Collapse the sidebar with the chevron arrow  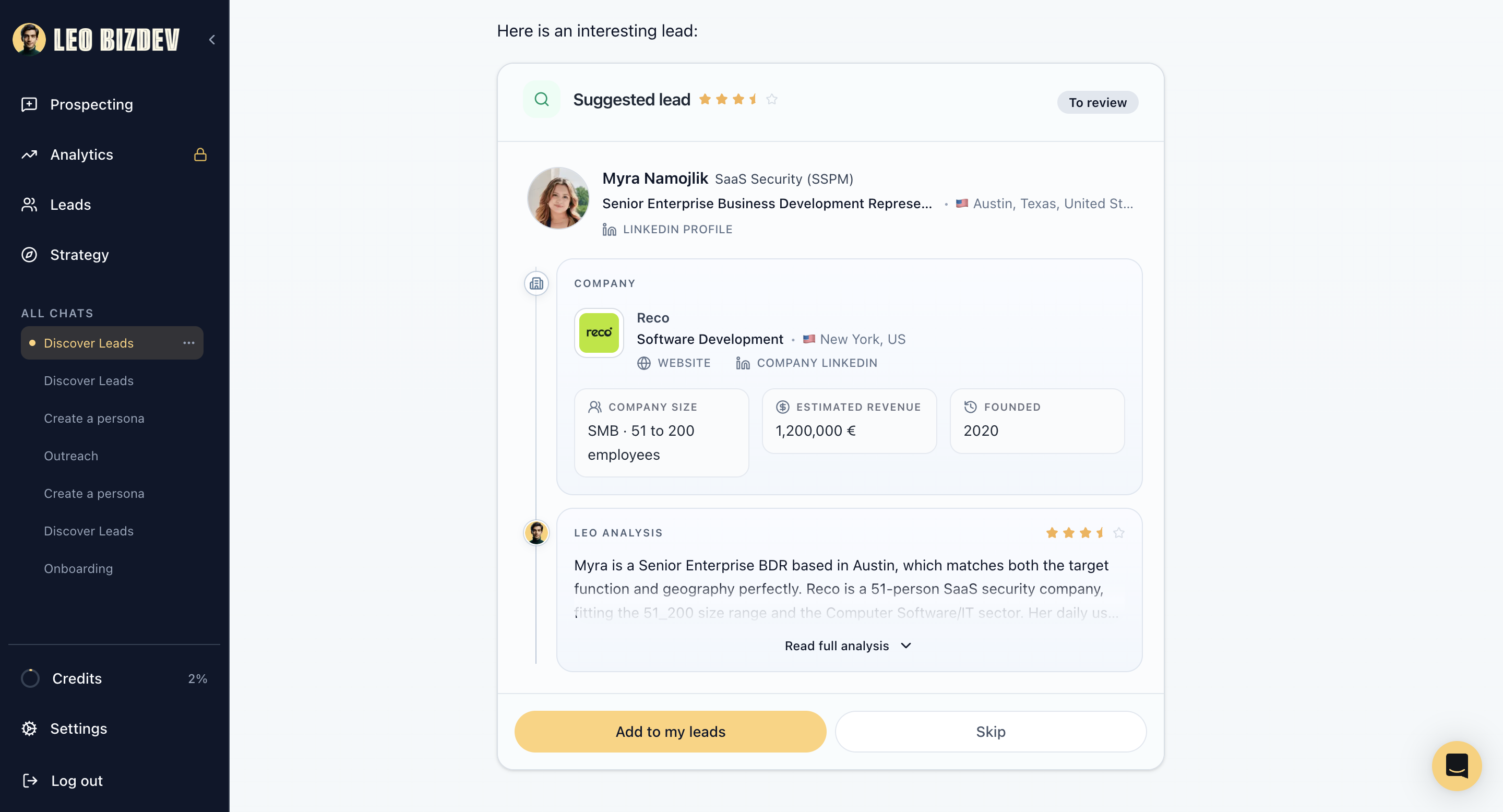212,40
